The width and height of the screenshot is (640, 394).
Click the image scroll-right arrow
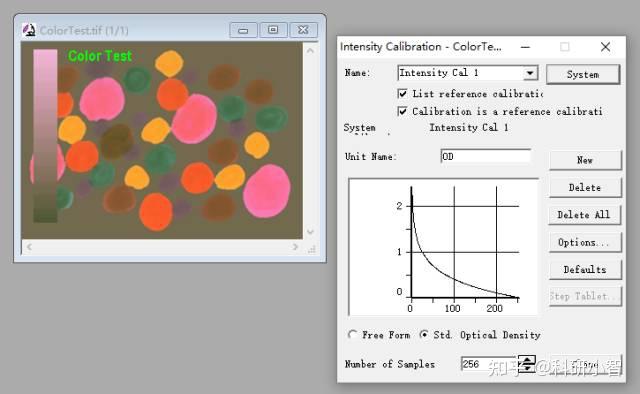tap(295, 247)
